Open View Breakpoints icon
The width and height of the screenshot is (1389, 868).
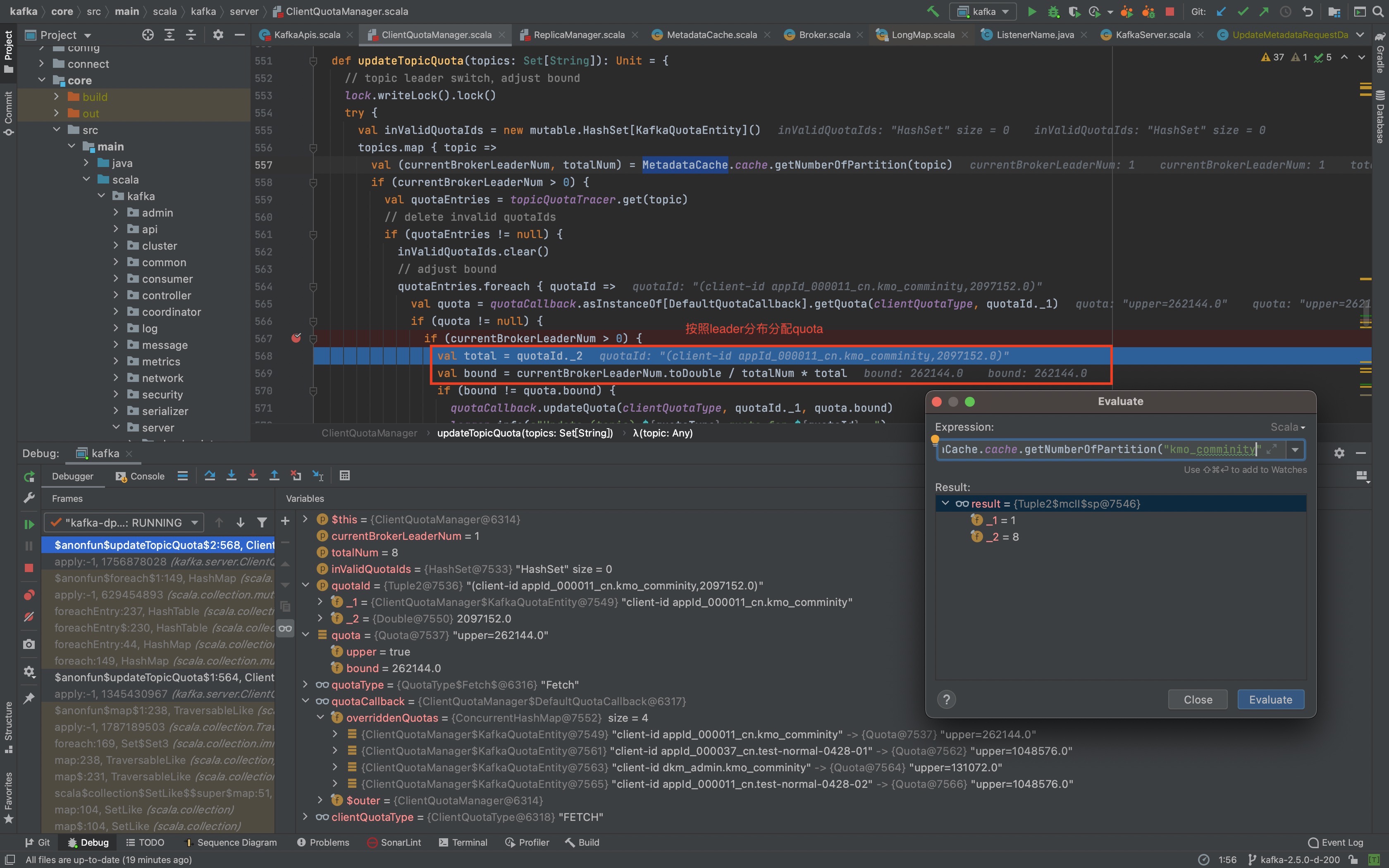click(x=29, y=595)
